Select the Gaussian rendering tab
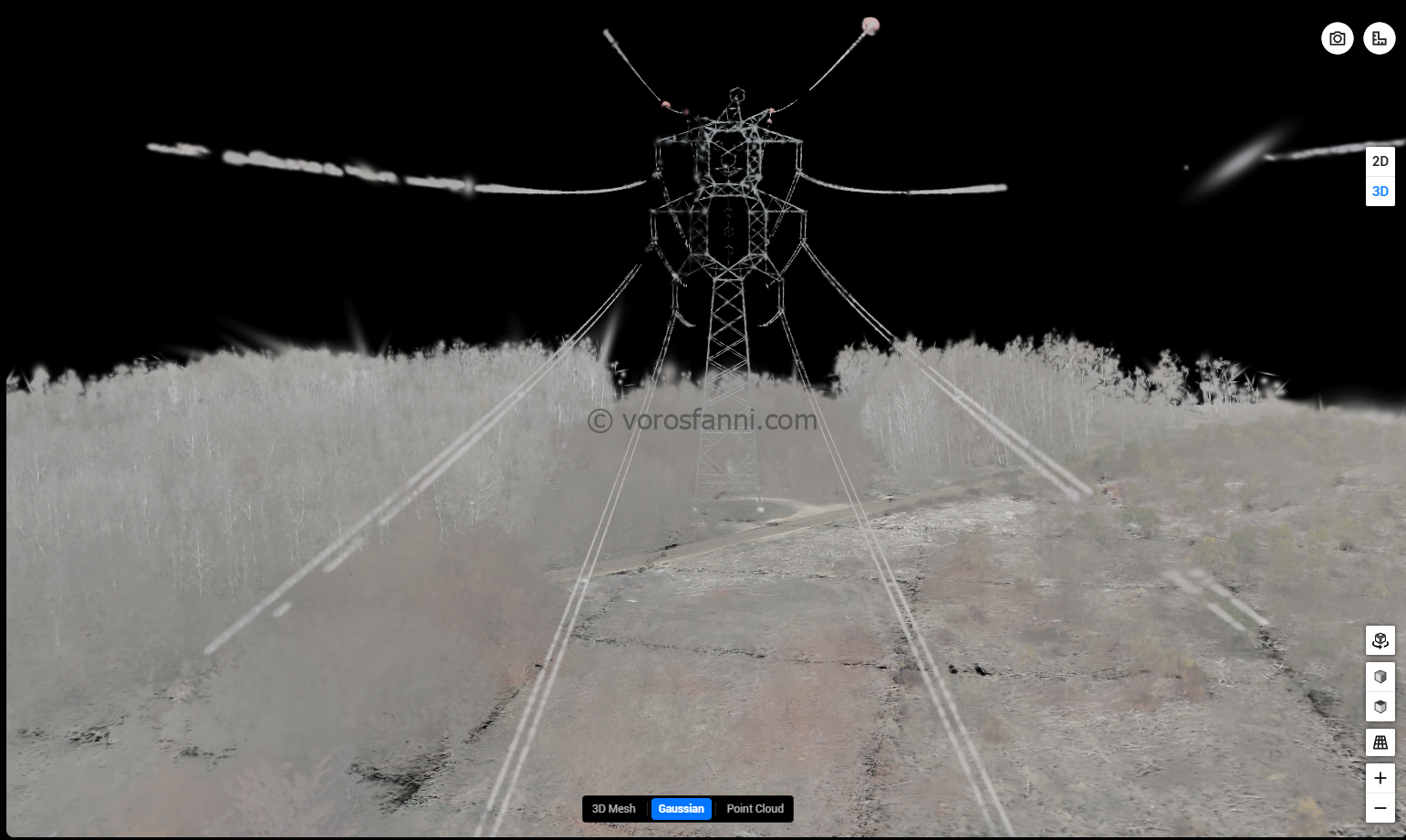The width and height of the screenshot is (1406, 840). (x=681, y=809)
